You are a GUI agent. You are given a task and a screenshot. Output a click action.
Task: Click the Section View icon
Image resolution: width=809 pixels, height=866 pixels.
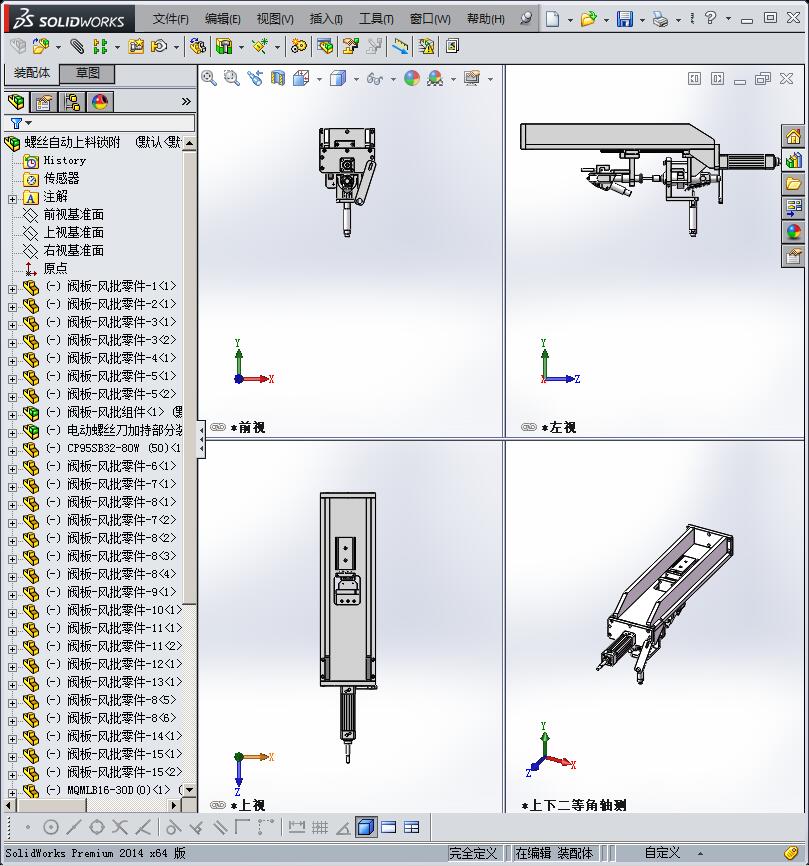pyautogui.click(x=278, y=78)
